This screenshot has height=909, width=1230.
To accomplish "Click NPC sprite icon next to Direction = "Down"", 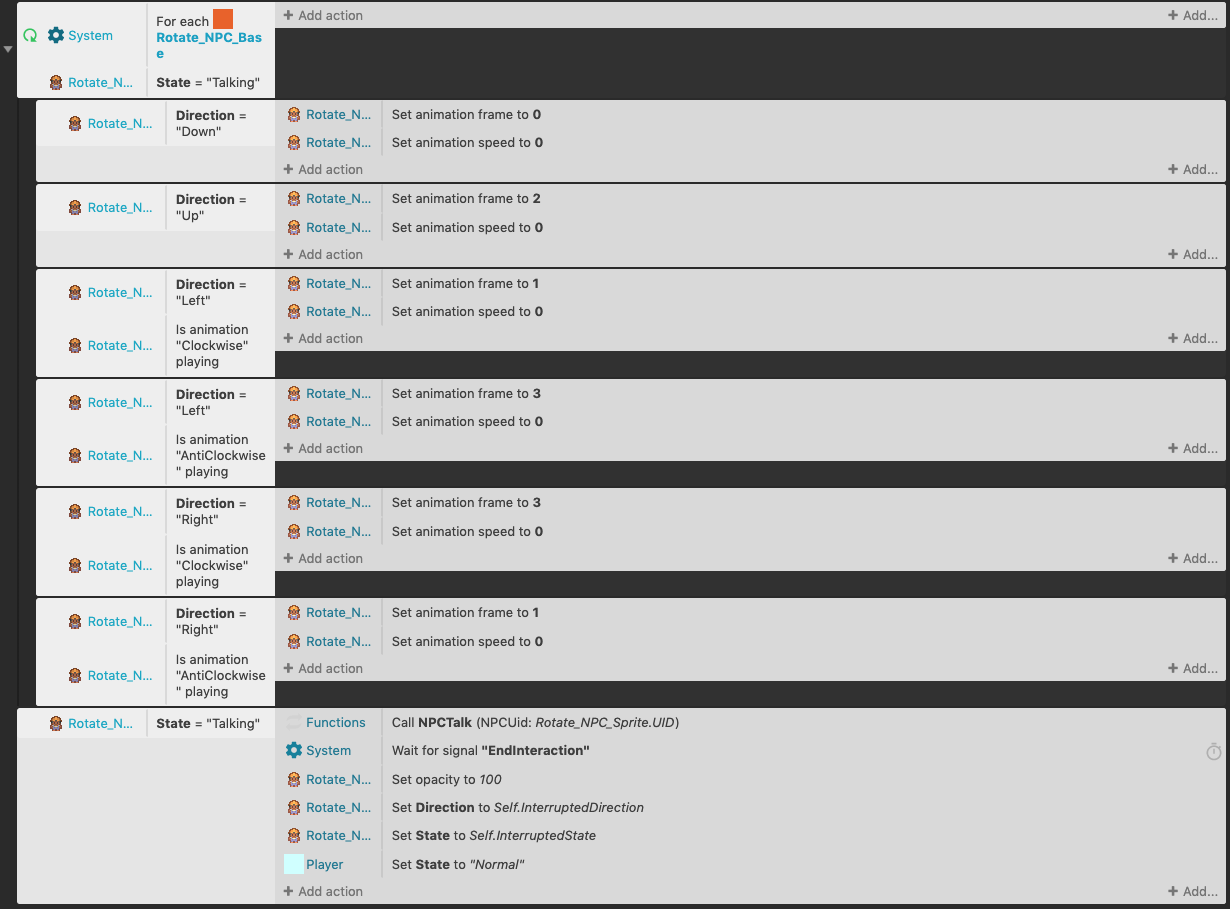I will (x=75, y=124).
